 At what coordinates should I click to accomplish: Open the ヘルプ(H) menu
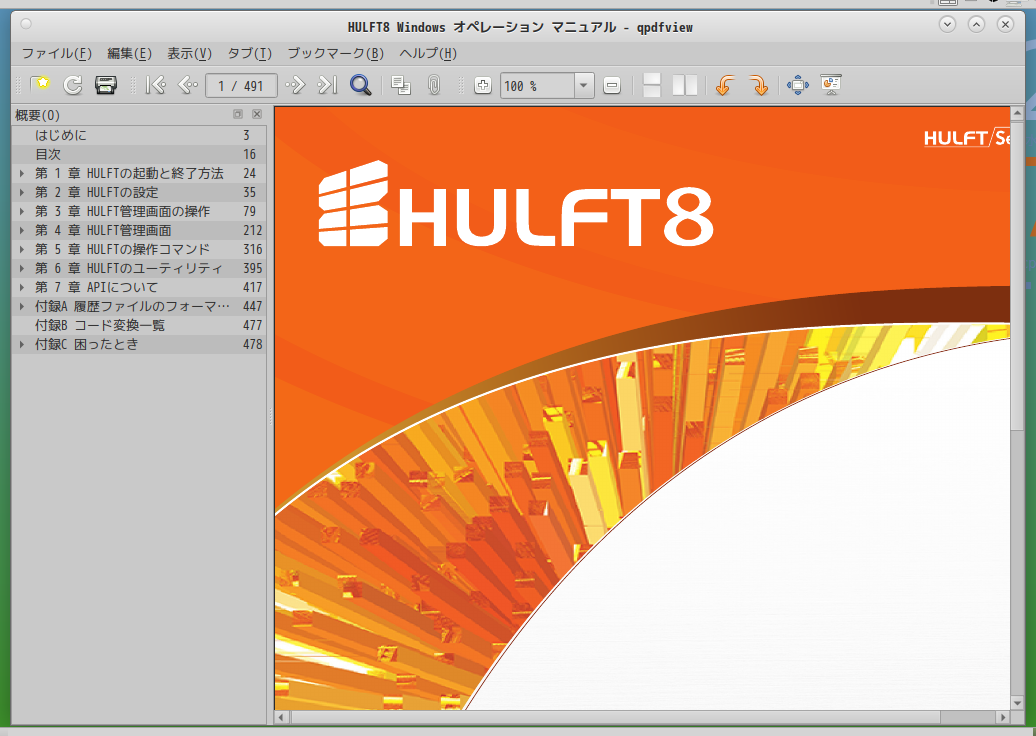coord(428,54)
